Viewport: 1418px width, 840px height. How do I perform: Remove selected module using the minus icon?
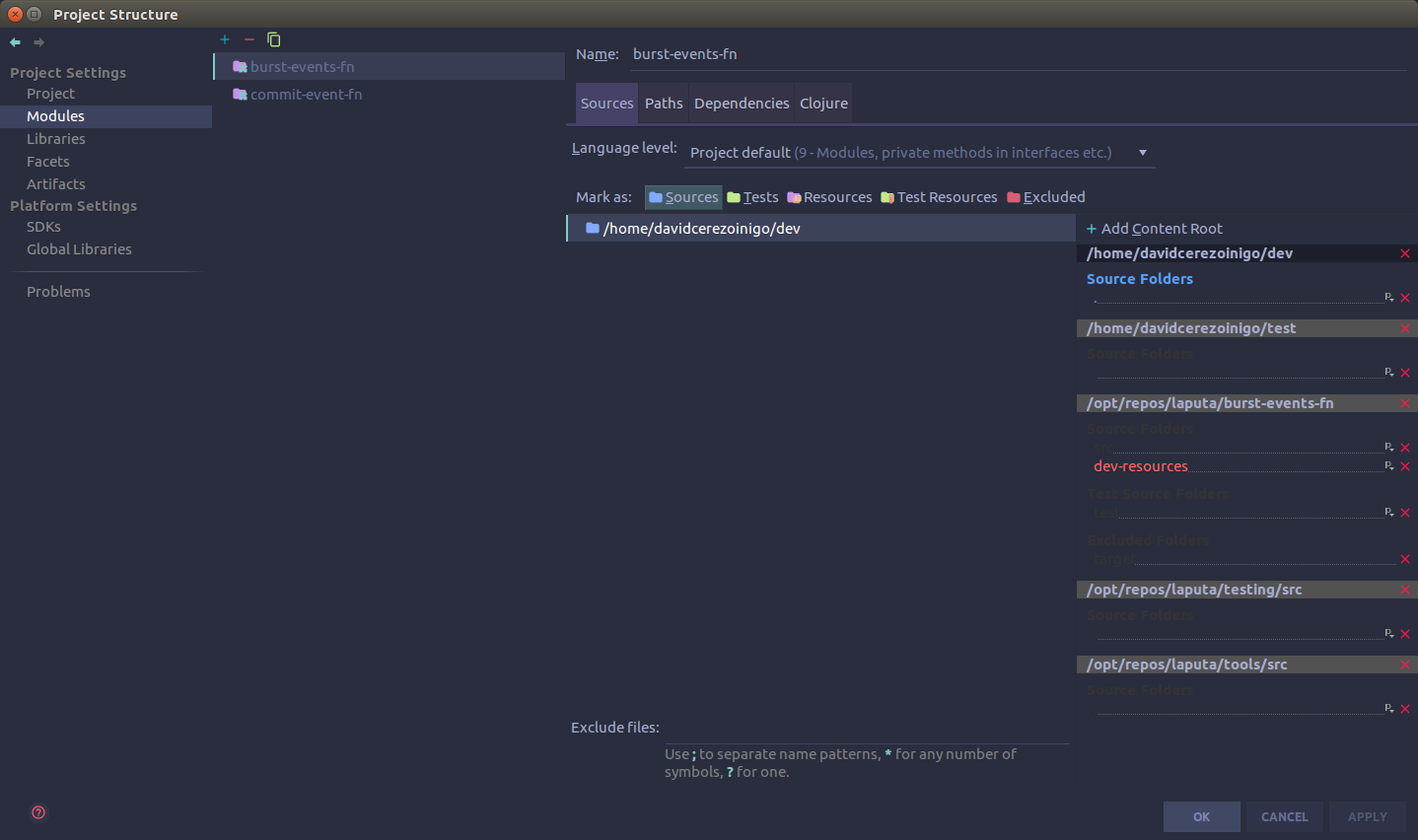pos(248,39)
